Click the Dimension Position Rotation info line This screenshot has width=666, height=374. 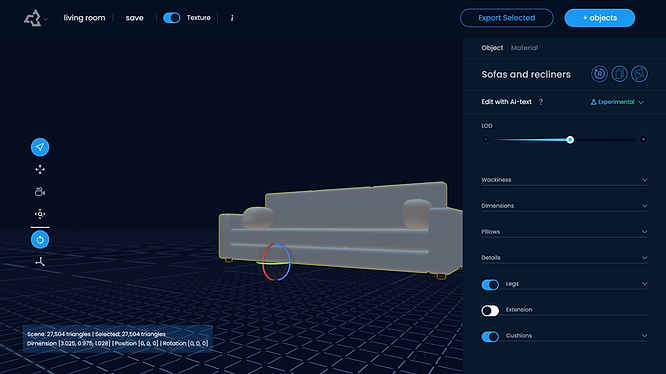(117, 343)
